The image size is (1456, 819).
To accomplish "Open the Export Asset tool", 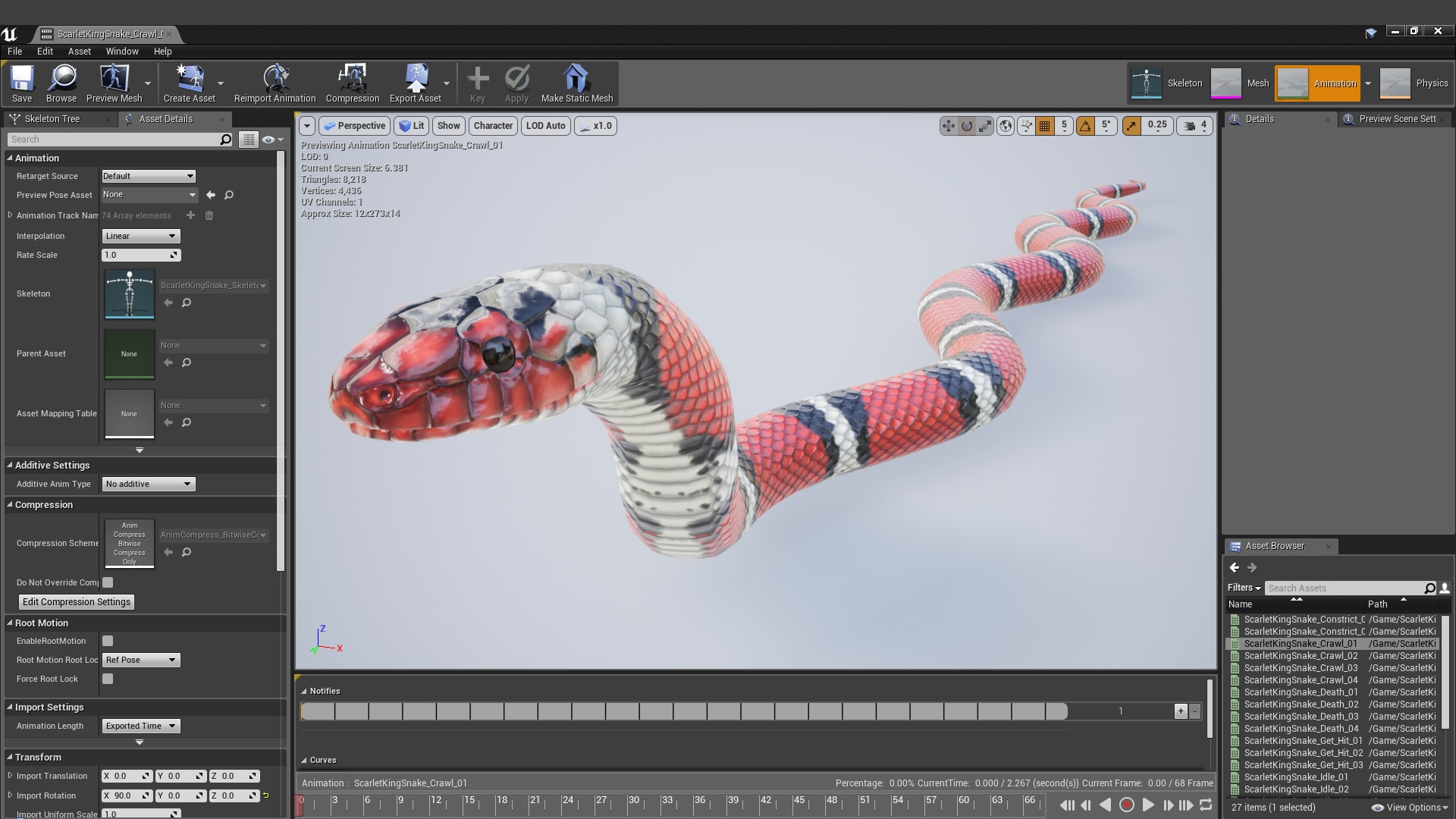I will (x=416, y=83).
